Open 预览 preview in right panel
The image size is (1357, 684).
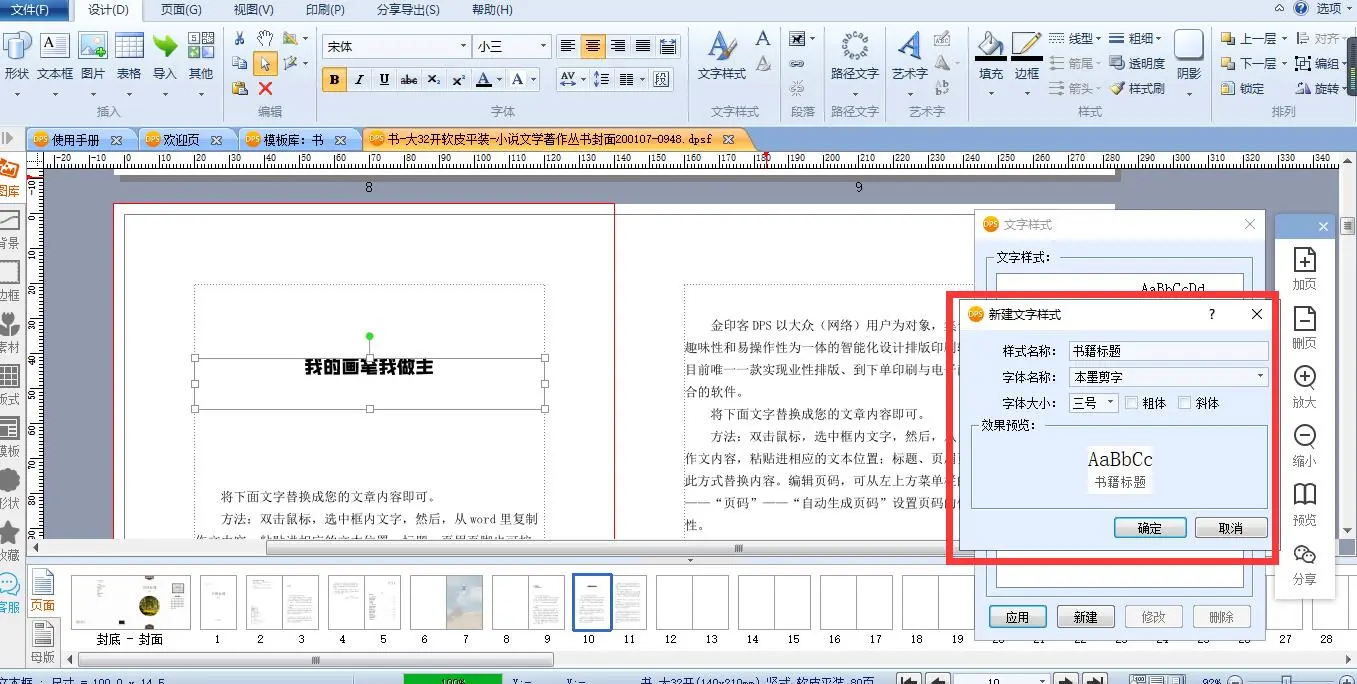1304,503
